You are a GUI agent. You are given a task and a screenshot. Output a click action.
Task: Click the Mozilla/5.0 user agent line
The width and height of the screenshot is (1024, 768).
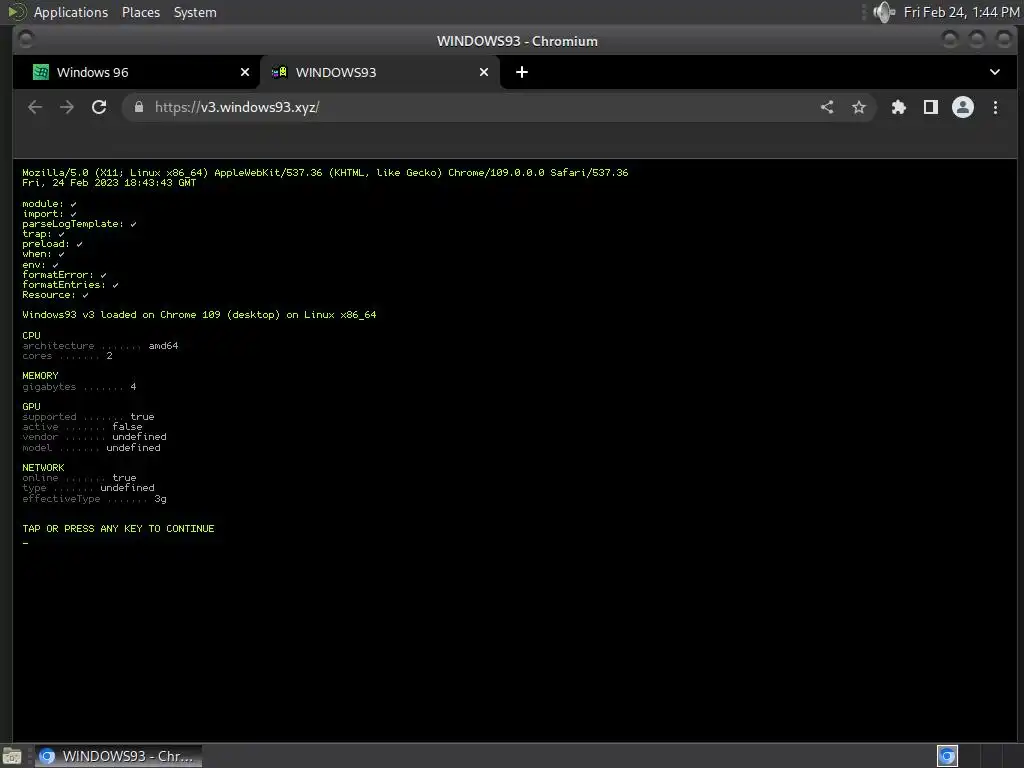(x=325, y=172)
